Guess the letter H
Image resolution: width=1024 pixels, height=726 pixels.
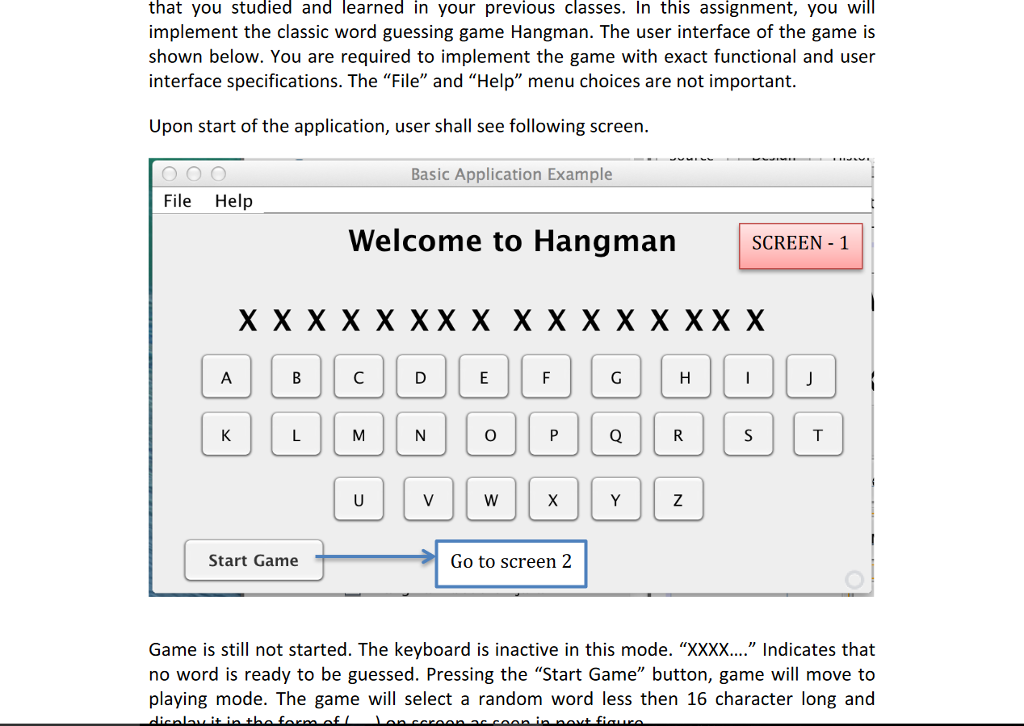coord(685,376)
